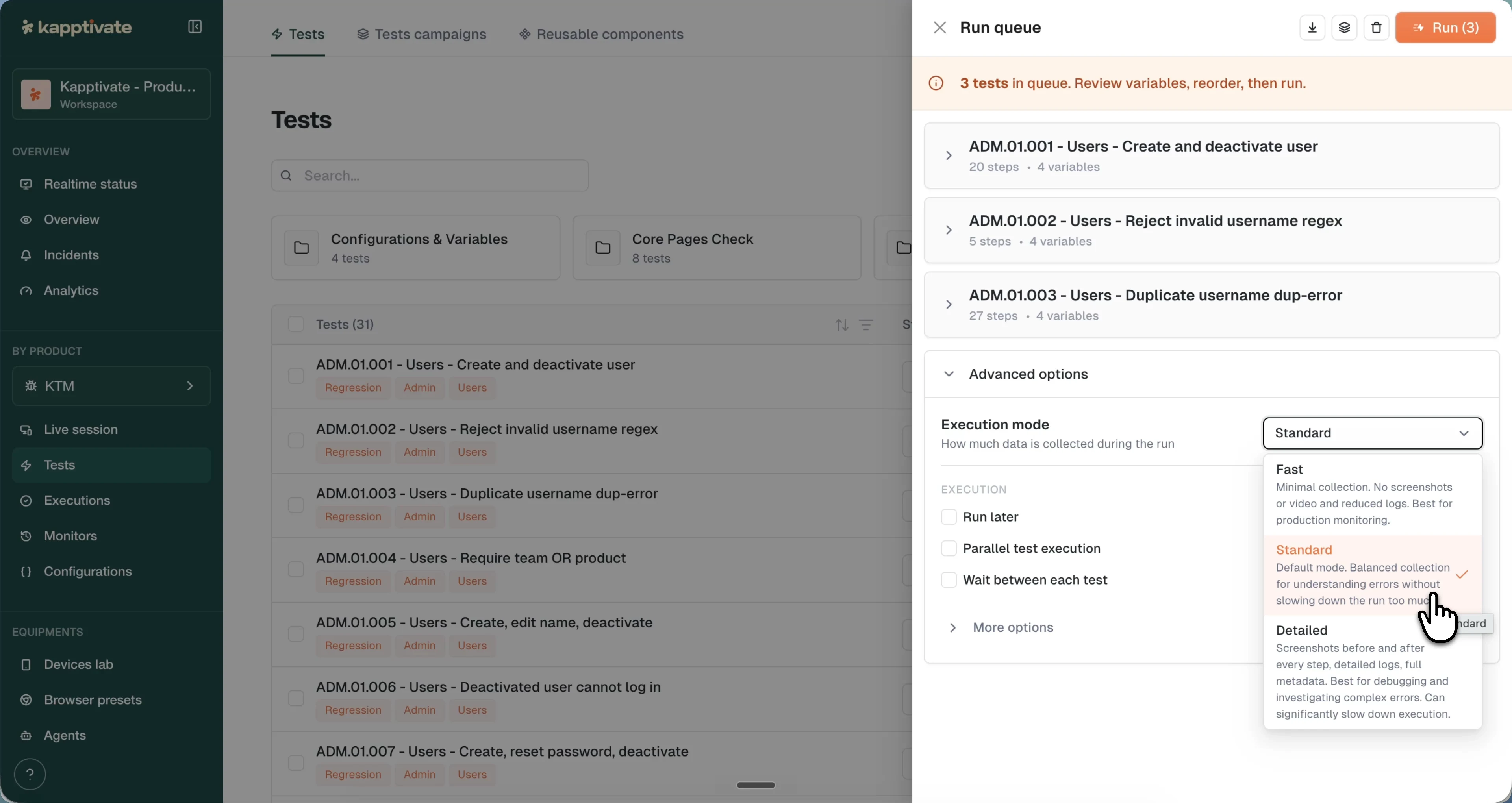
Task: Open the Core Pages Check folder card
Action: tap(717, 248)
